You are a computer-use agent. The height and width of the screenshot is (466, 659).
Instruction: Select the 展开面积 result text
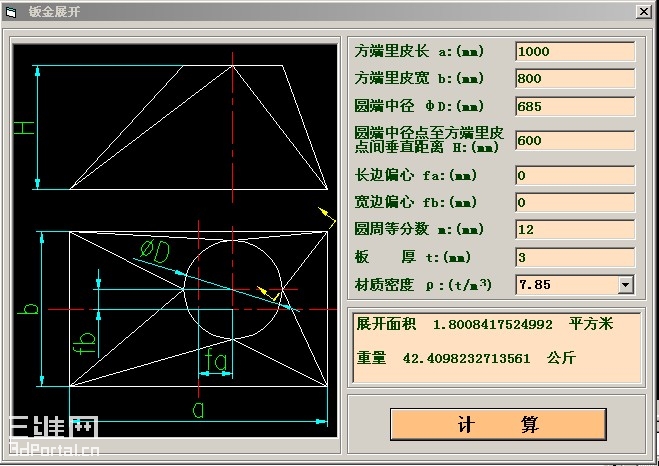point(485,324)
